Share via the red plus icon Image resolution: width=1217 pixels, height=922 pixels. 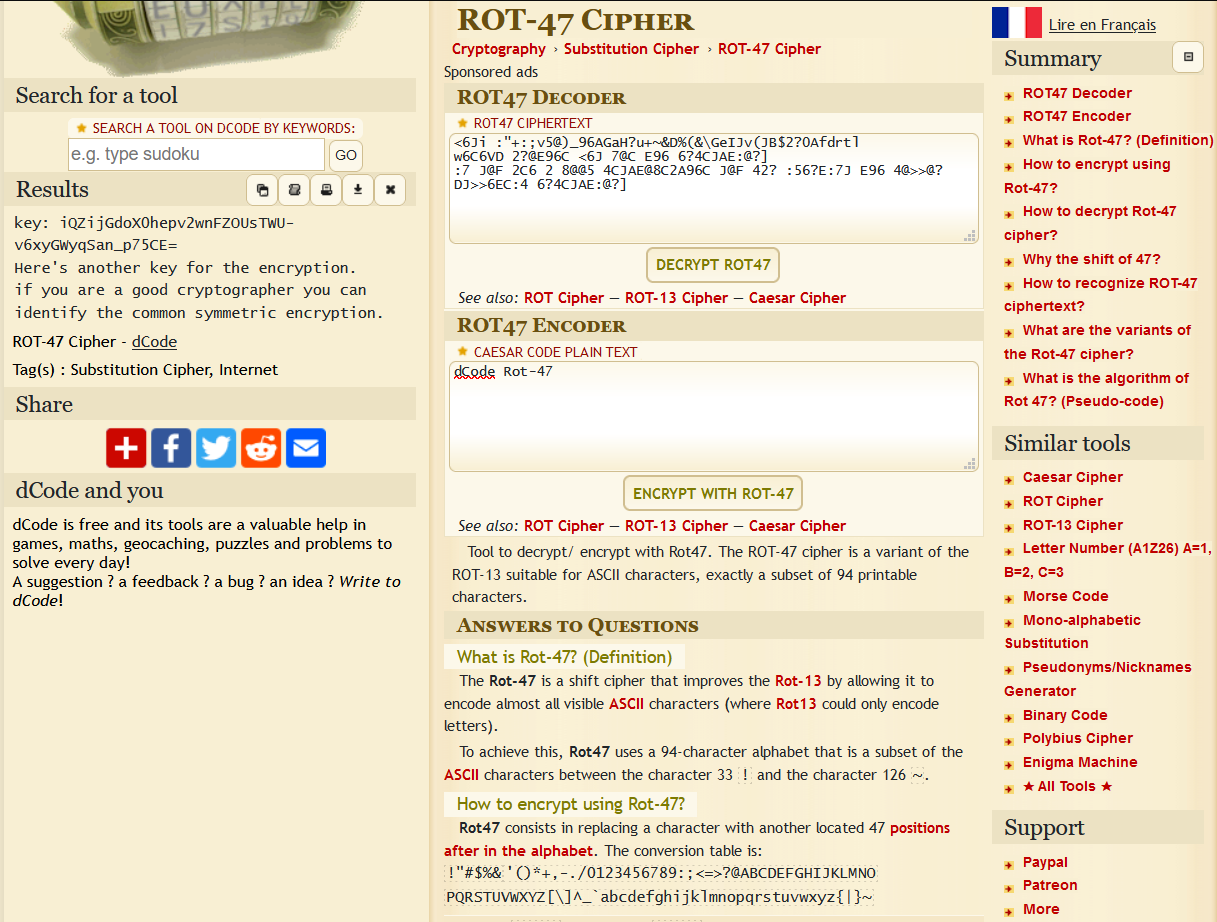click(x=127, y=448)
